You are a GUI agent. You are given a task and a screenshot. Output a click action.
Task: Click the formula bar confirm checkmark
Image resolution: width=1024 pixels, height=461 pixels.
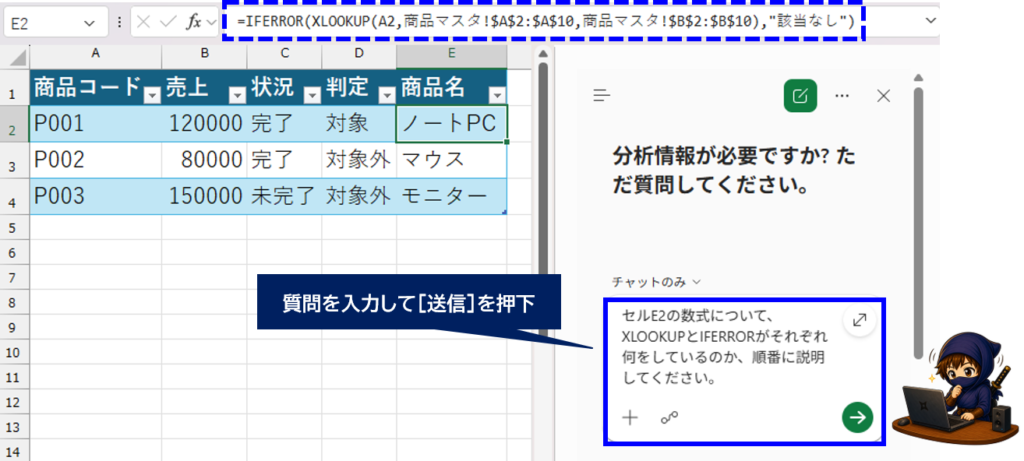(168, 22)
